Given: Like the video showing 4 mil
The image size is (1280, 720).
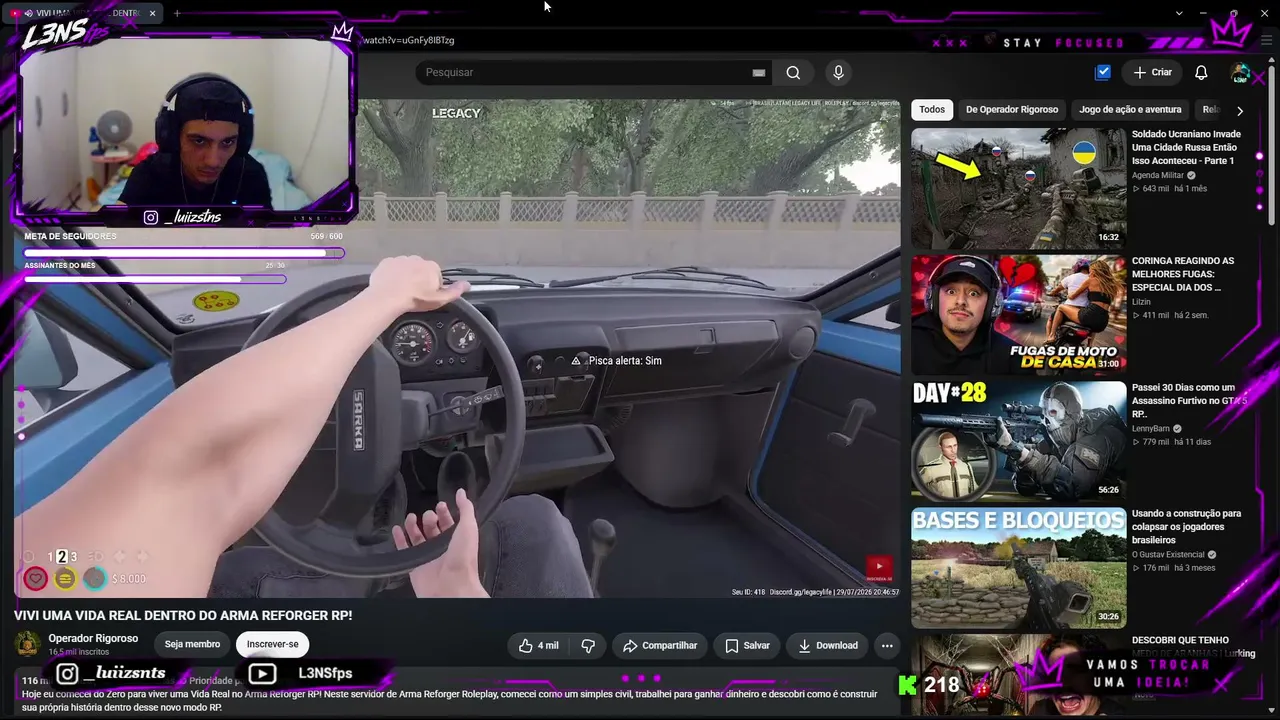Looking at the screenshot, I should 538,646.
